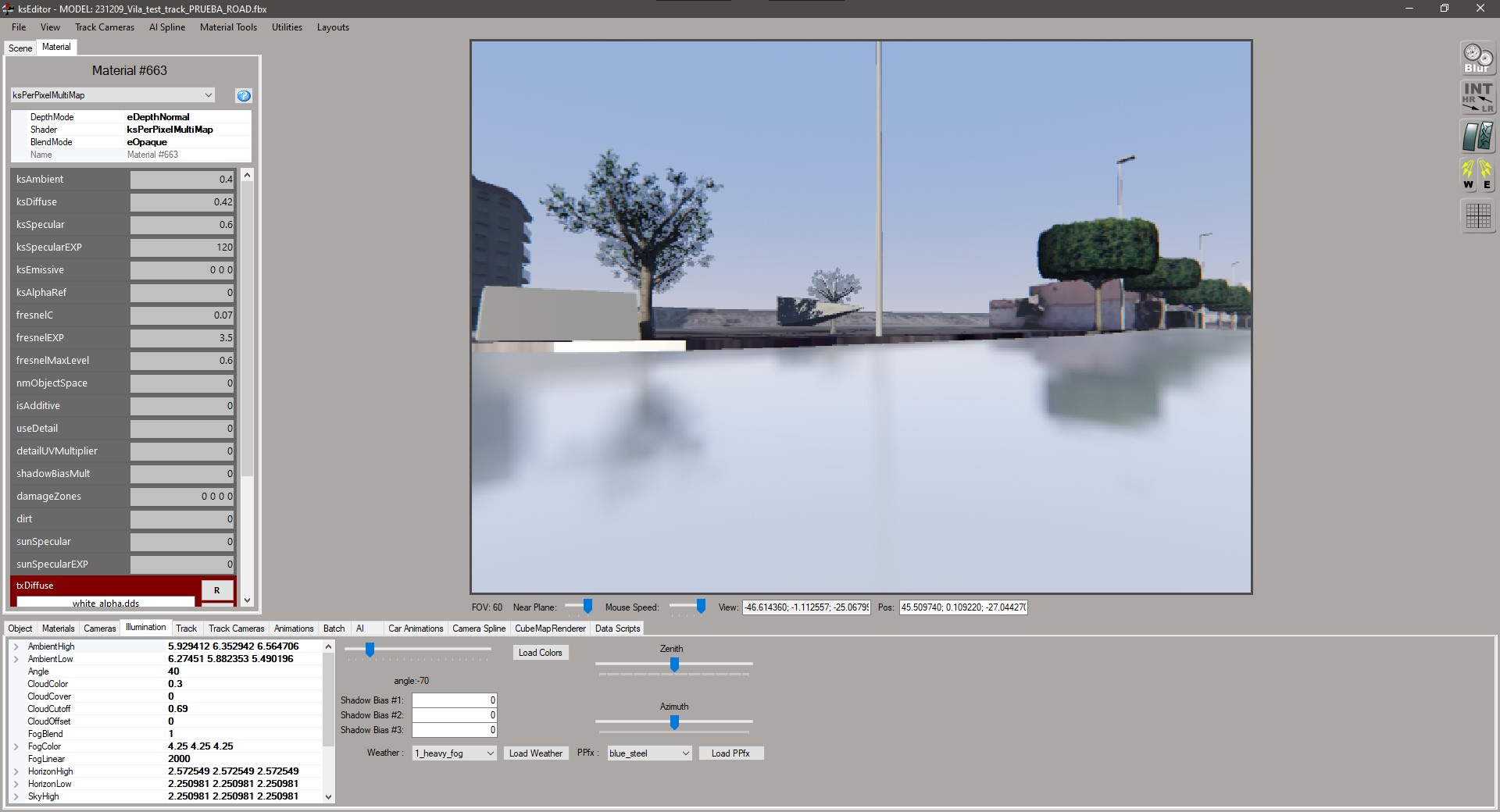Click the ksDiffuse value field
The width and height of the screenshot is (1500, 812).
pos(182,202)
